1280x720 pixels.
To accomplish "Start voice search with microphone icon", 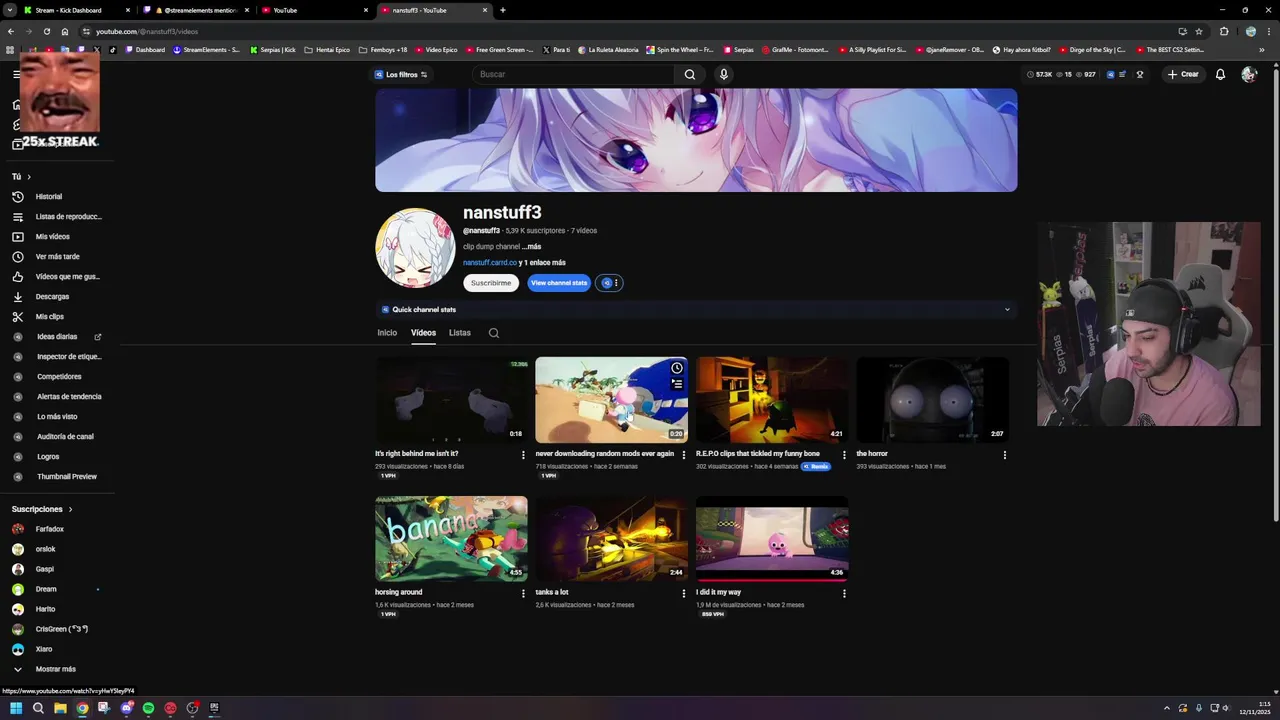I will (724, 74).
